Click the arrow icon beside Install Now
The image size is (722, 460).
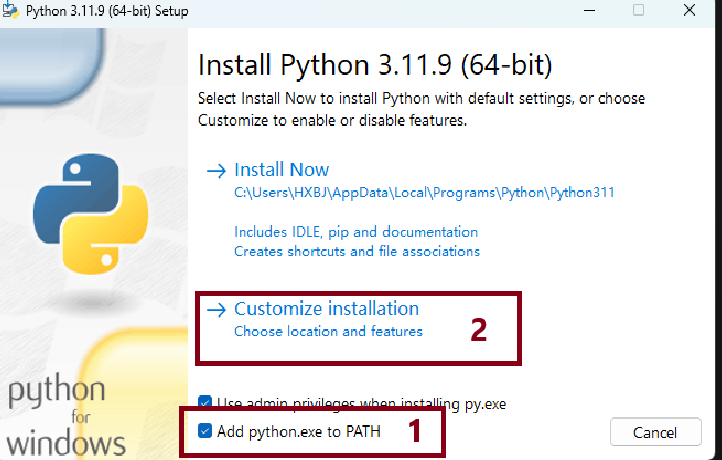tap(216, 171)
